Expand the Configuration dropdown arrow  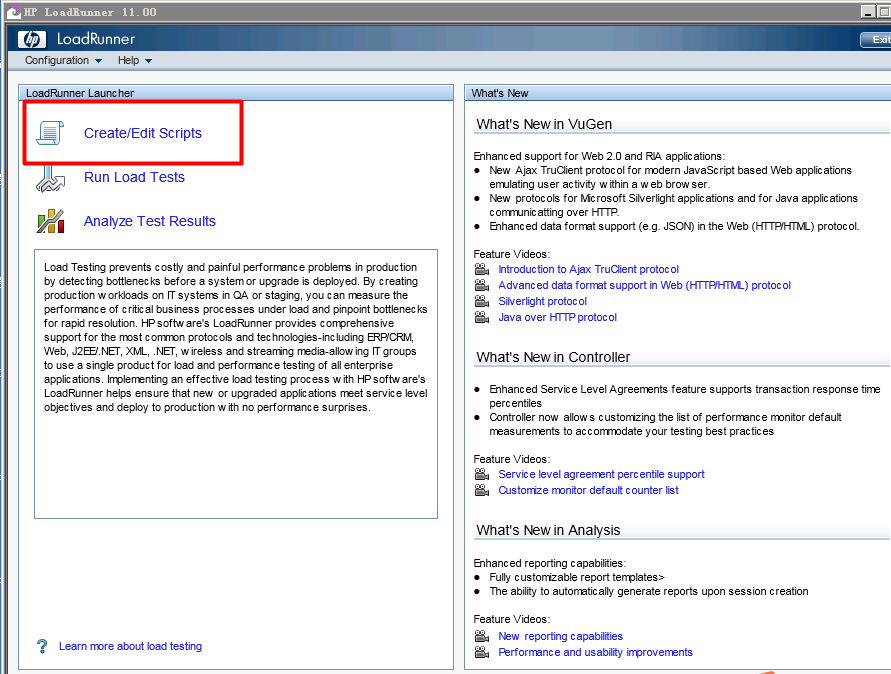(98, 61)
